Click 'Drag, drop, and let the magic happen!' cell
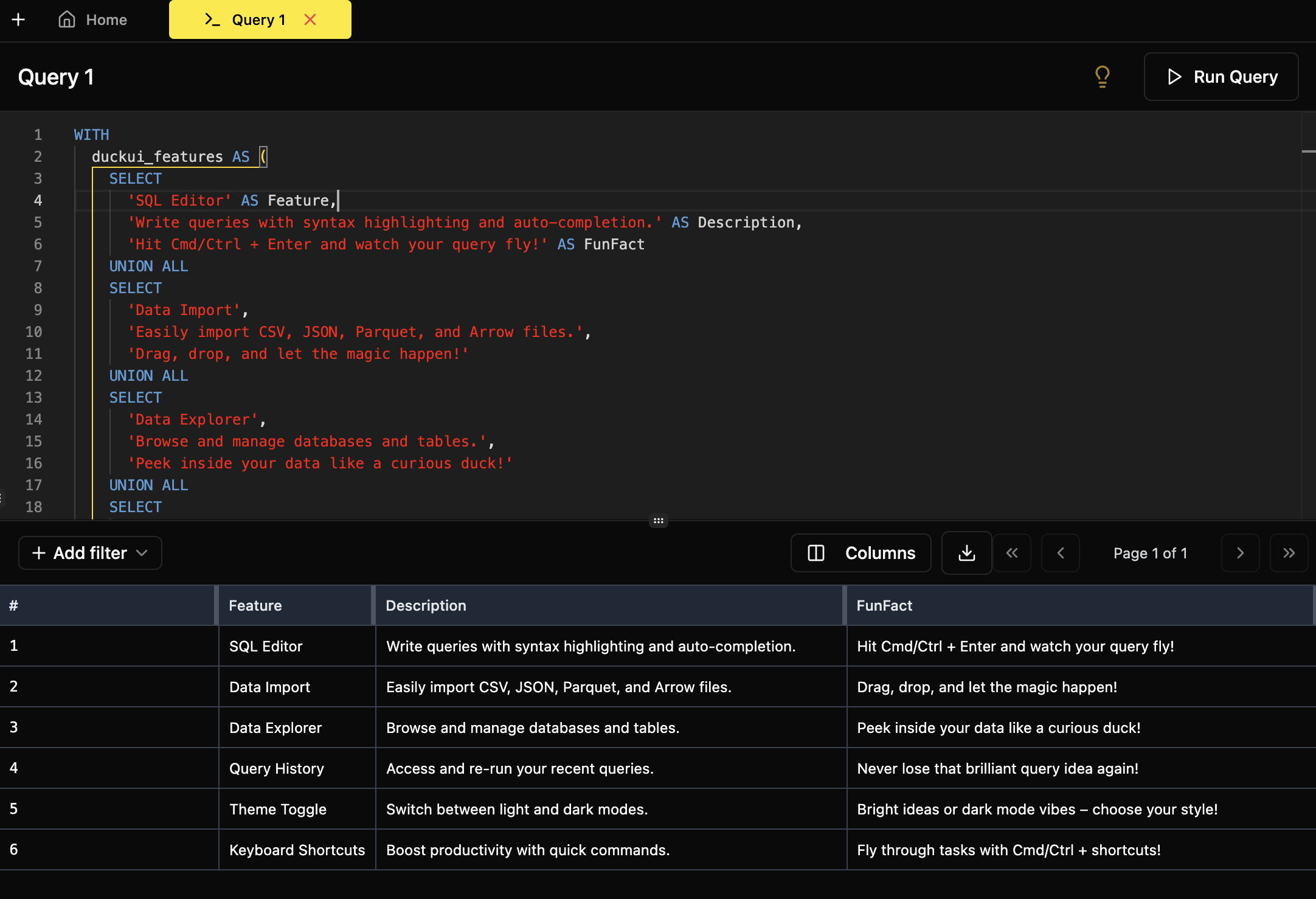 (x=1081, y=687)
